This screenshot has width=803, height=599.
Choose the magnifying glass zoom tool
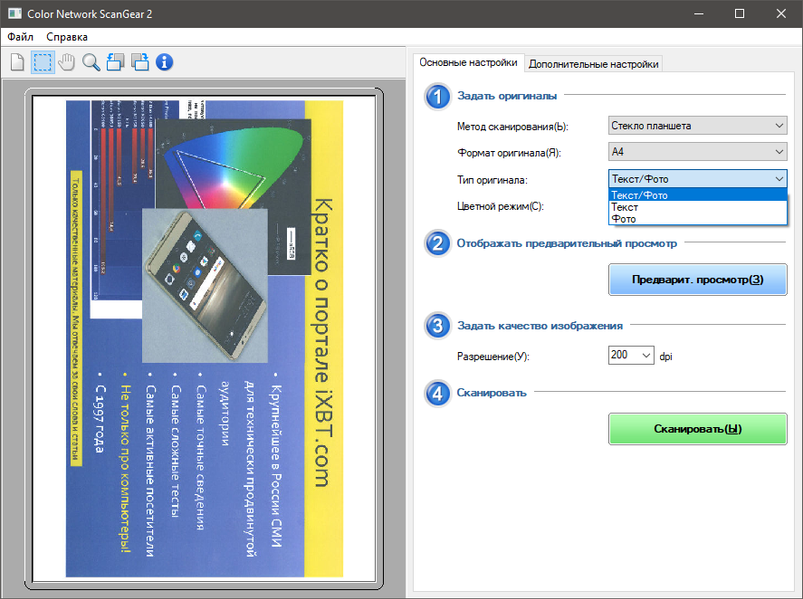click(x=91, y=62)
